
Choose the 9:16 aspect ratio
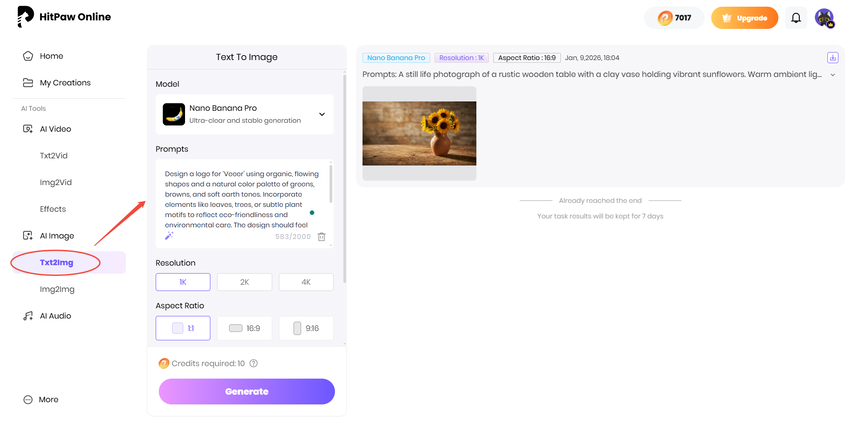(x=306, y=327)
